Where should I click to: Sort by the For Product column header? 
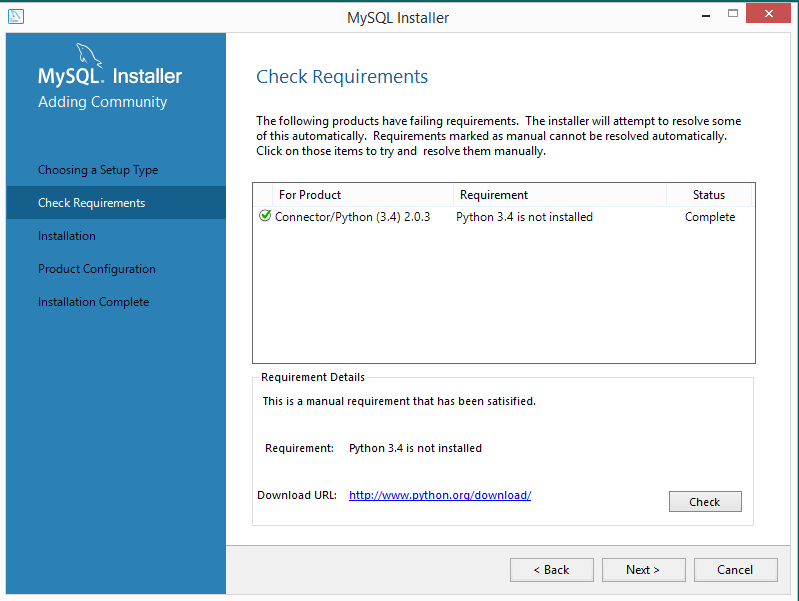[363, 195]
